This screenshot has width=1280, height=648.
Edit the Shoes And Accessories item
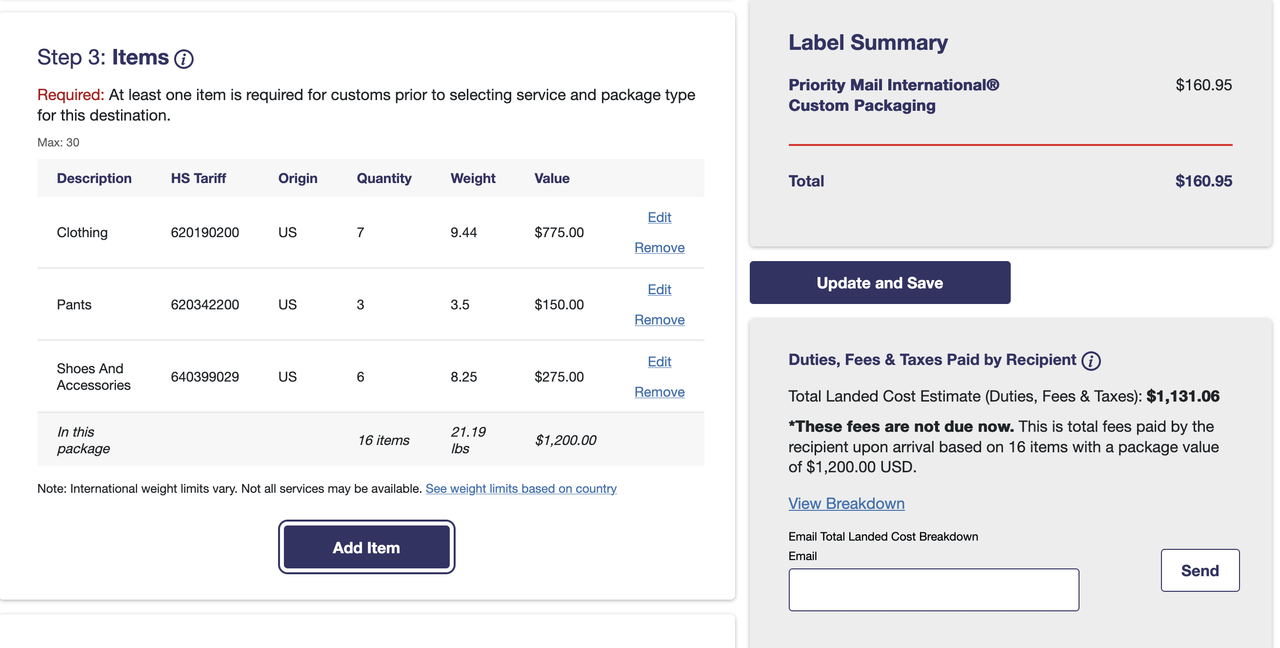(659, 362)
